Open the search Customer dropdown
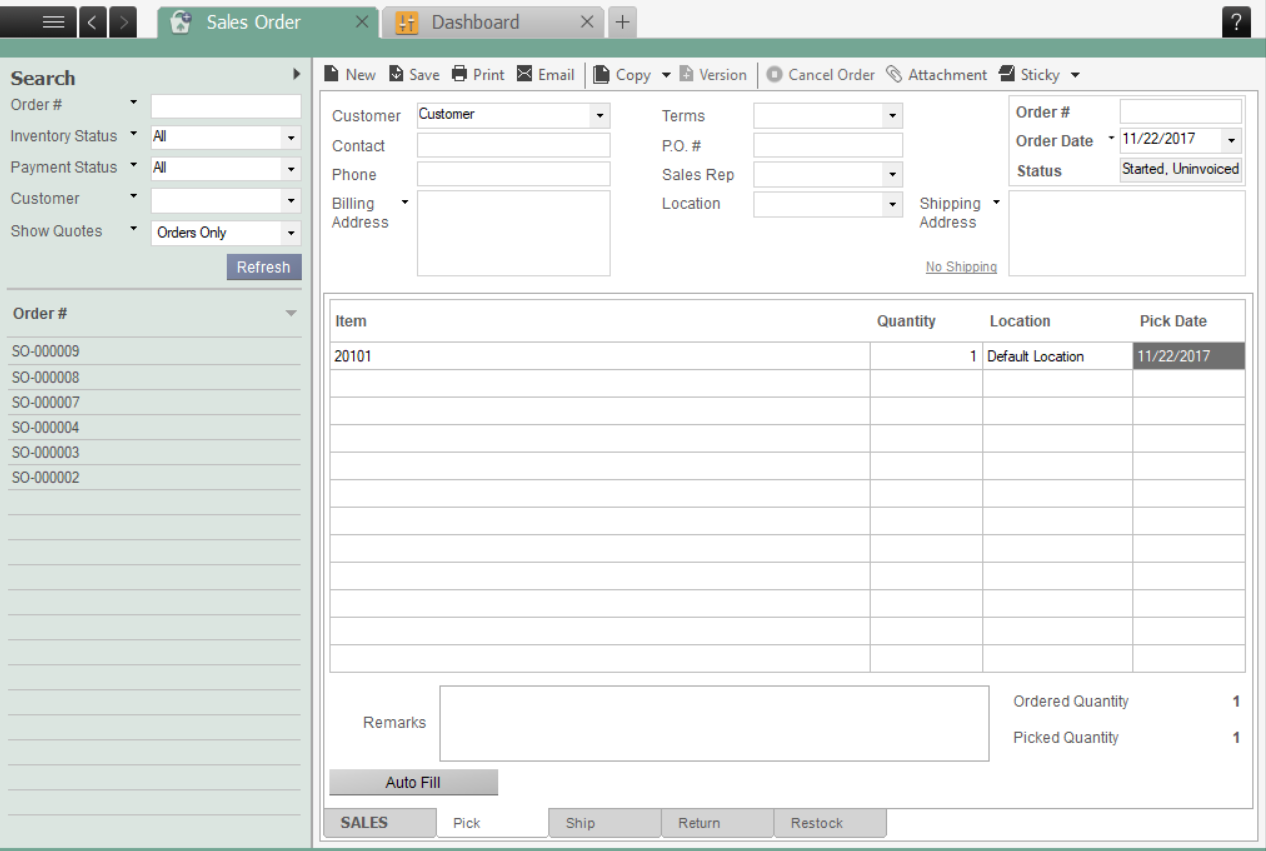1266x851 pixels. (x=291, y=200)
